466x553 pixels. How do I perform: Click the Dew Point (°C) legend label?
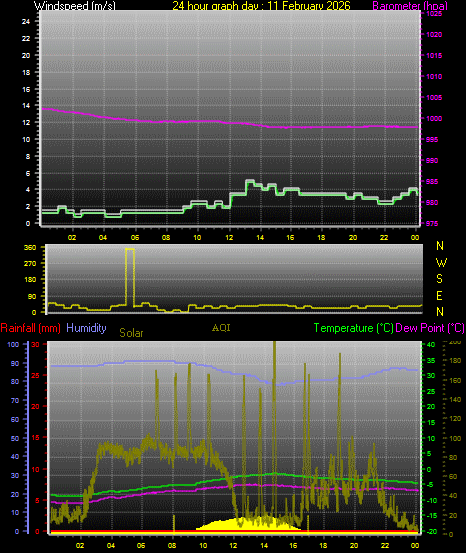pyautogui.click(x=430, y=328)
